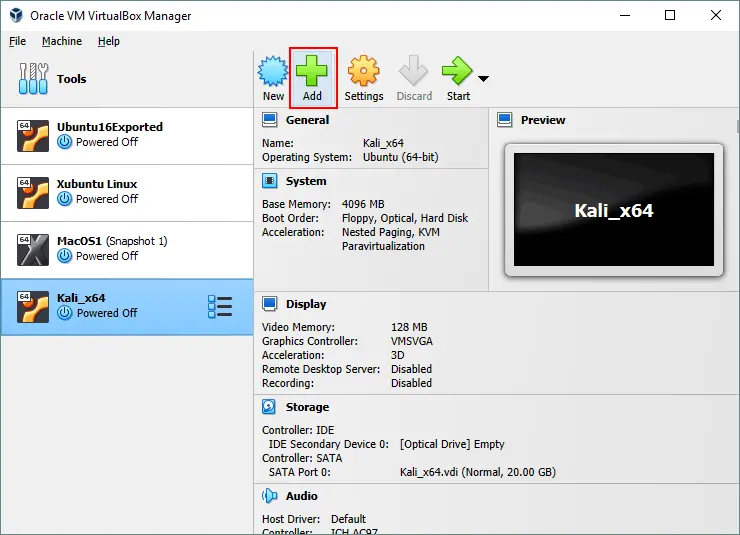Start the VM with the green arrow

[x=457, y=71]
